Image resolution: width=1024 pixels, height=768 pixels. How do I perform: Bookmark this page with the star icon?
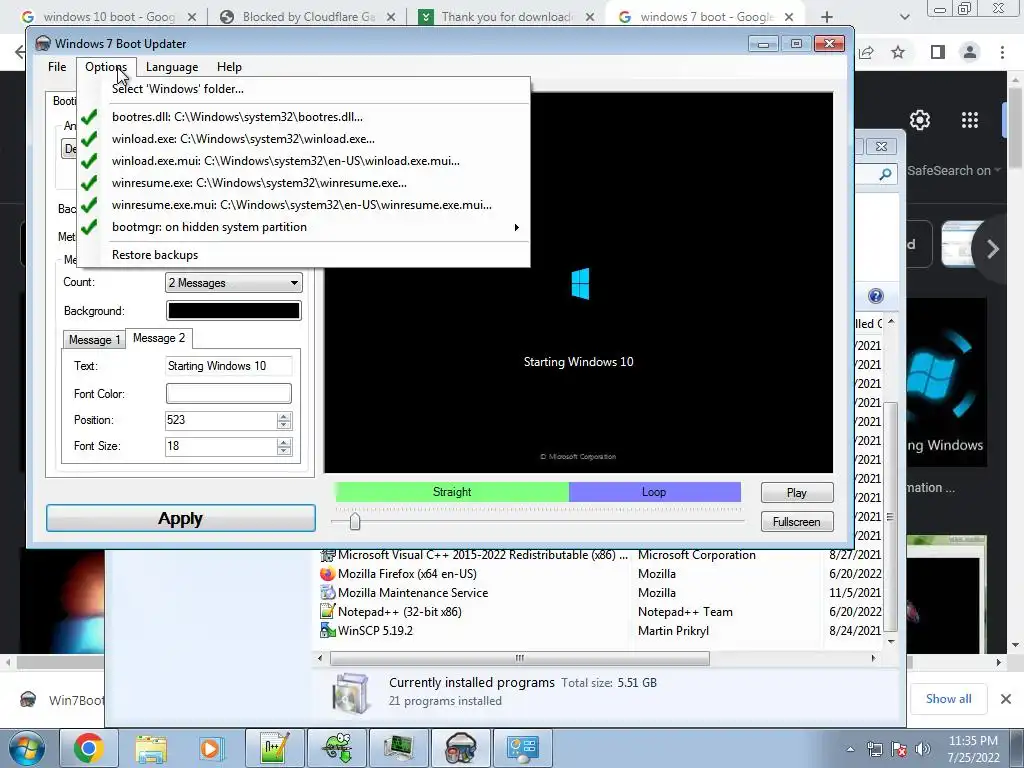point(898,52)
